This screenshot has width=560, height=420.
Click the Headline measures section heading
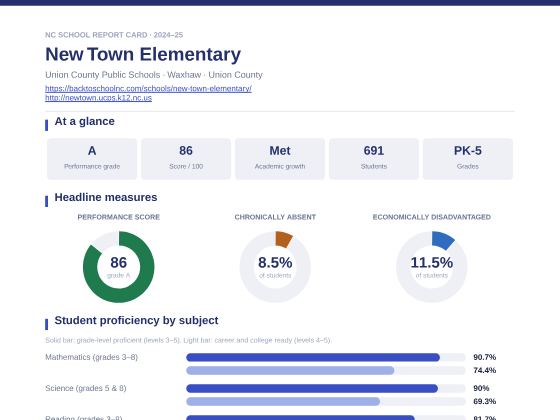click(106, 198)
